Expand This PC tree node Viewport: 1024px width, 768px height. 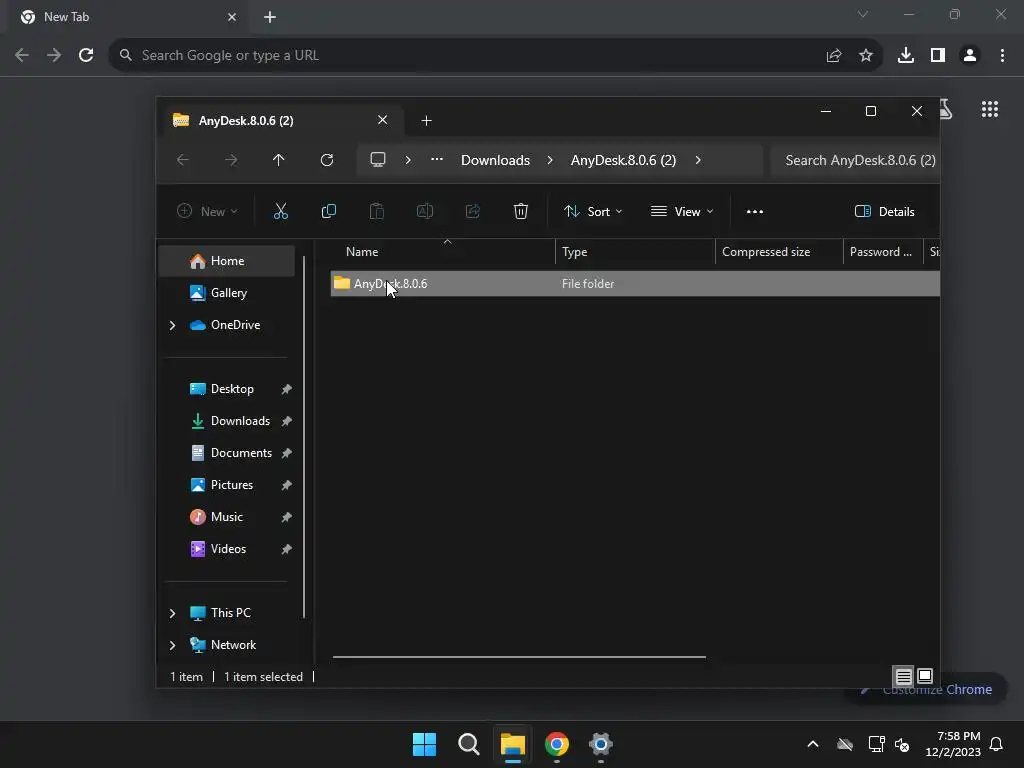pos(172,613)
